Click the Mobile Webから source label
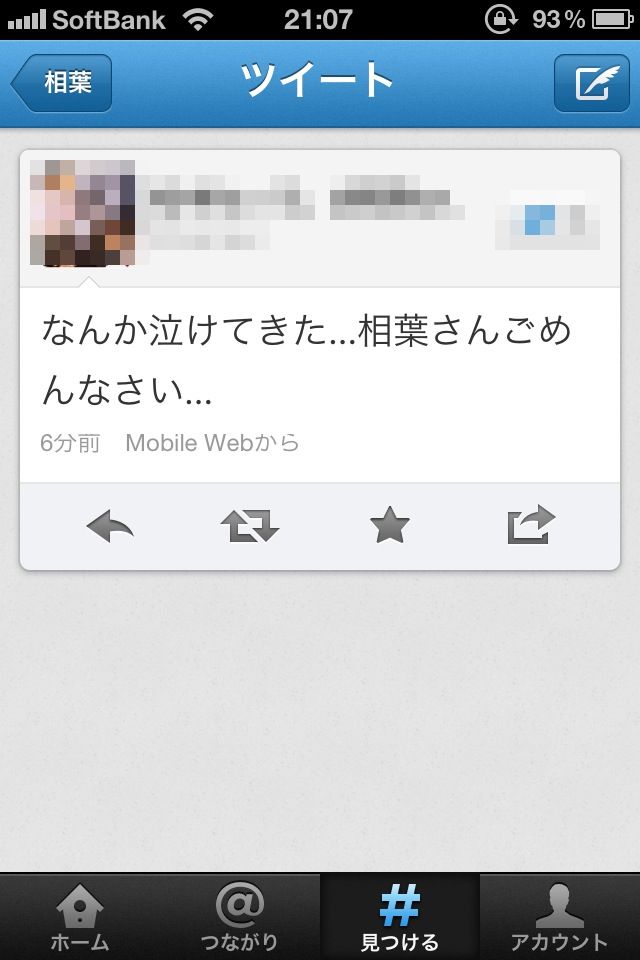640x960 pixels. (212, 443)
